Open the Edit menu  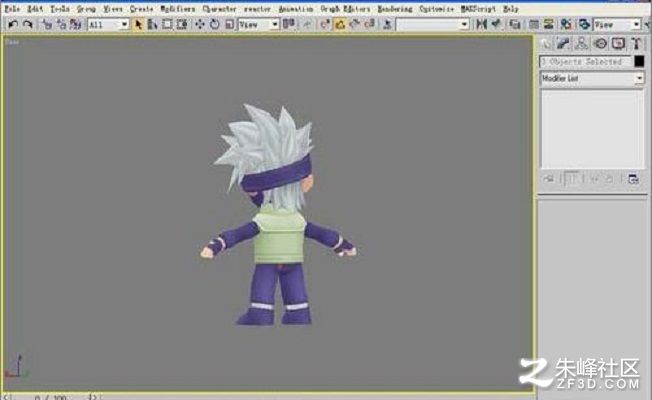[35, 9]
